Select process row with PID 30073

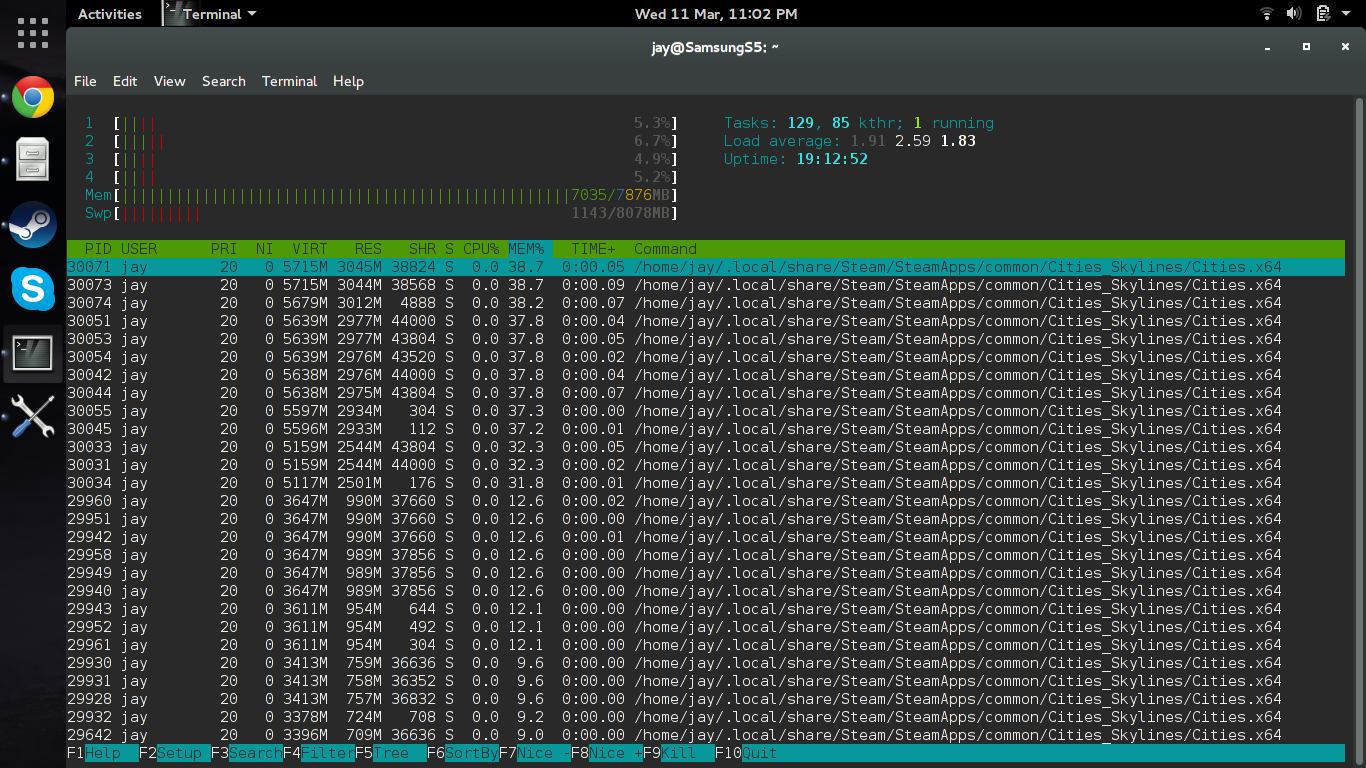coord(706,285)
